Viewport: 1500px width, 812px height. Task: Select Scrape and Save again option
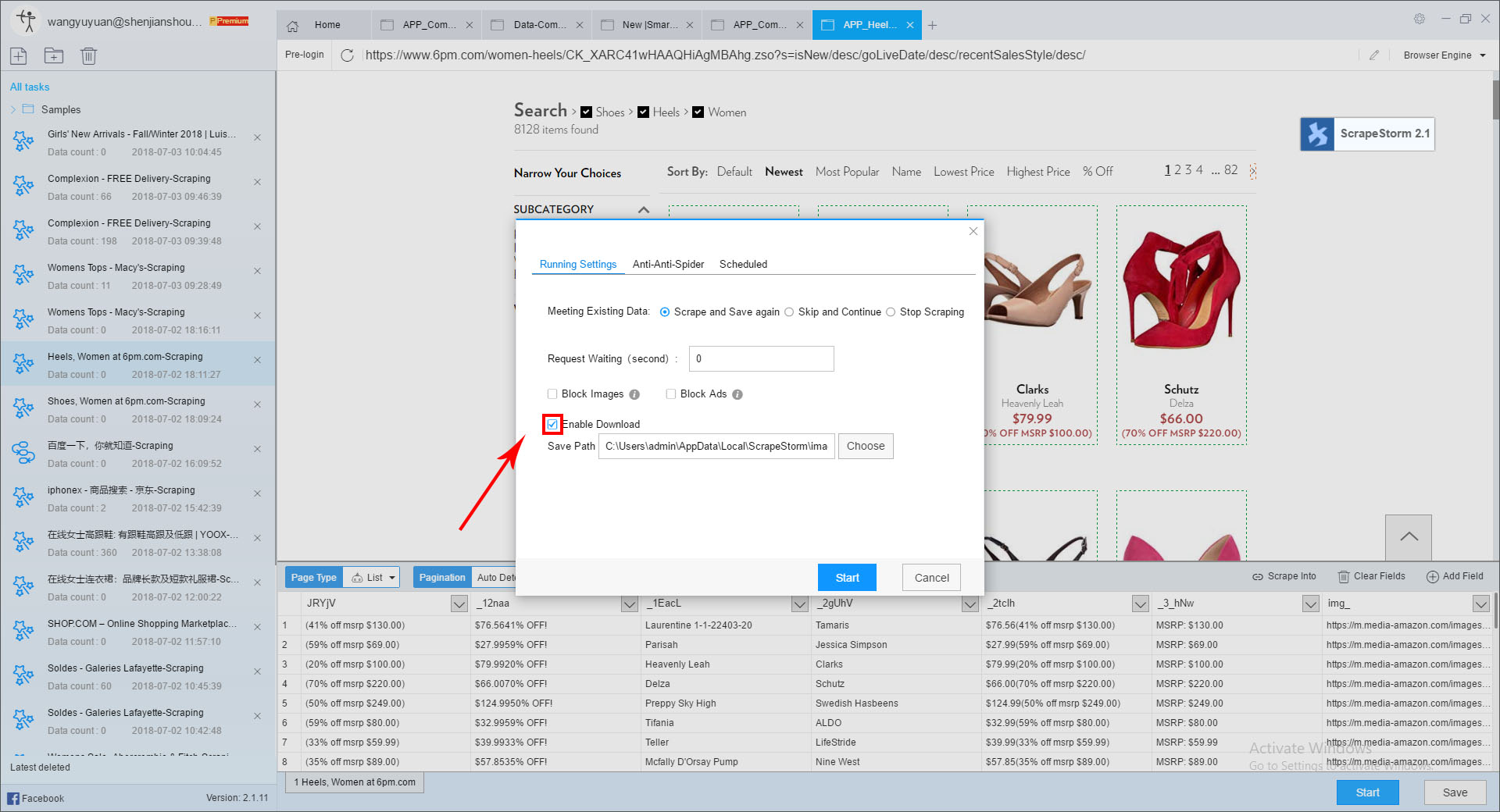click(x=665, y=312)
